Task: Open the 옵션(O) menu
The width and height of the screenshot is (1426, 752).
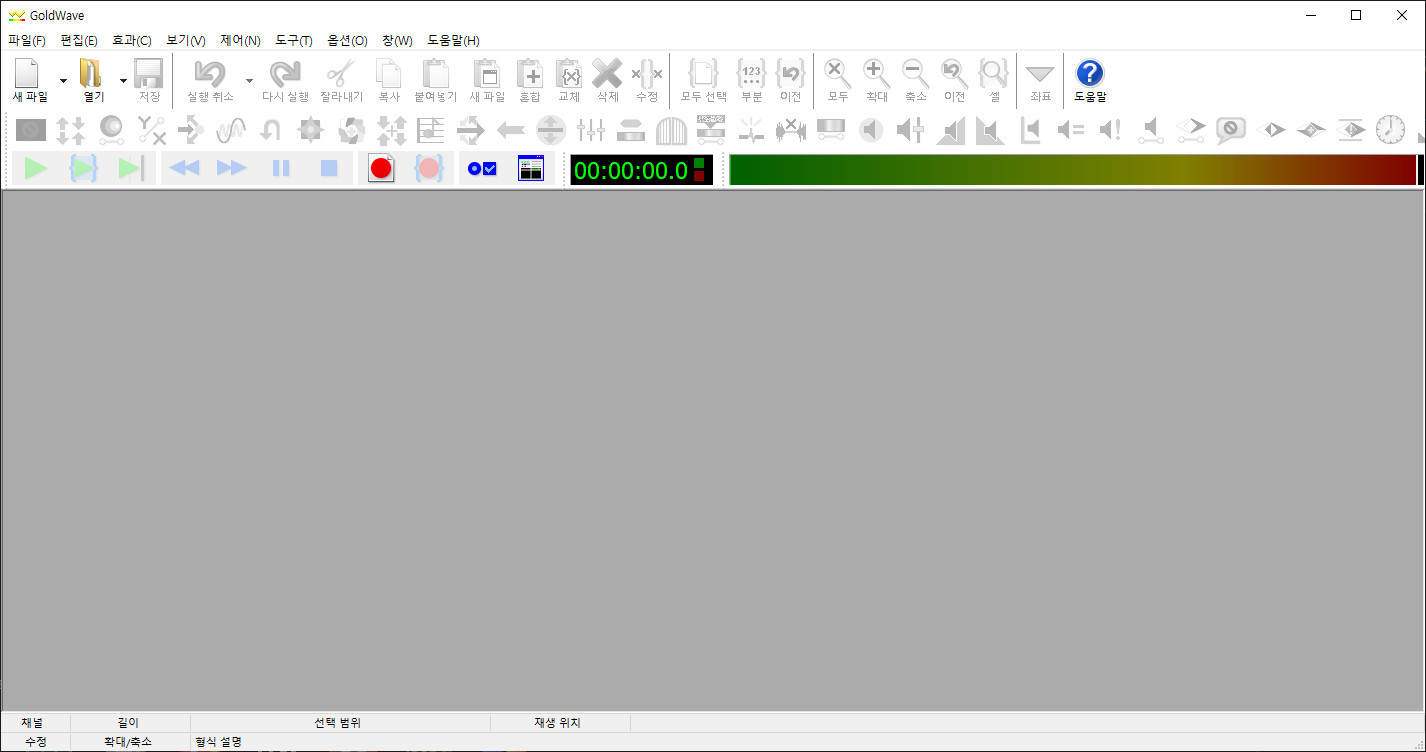Action: tap(347, 40)
